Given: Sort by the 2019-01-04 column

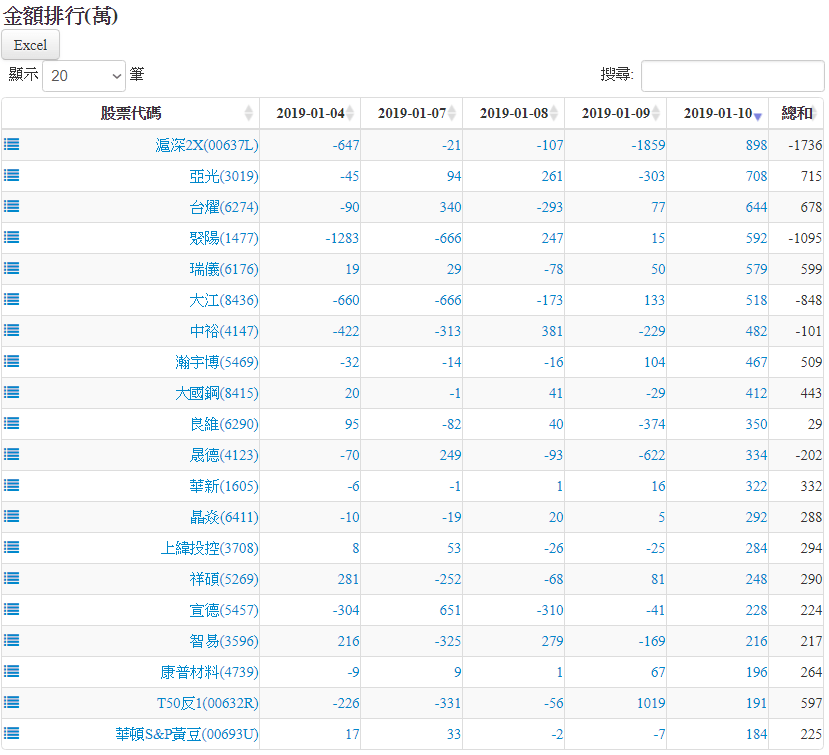Looking at the screenshot, I should (310, 113).
